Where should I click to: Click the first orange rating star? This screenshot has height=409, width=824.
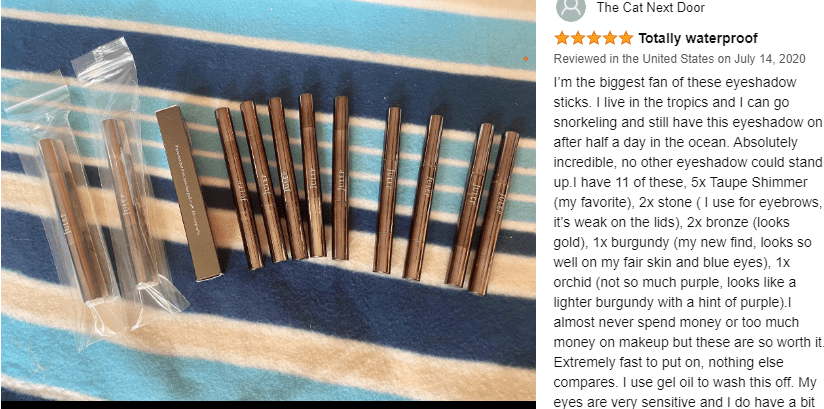(x=562, y=38)
